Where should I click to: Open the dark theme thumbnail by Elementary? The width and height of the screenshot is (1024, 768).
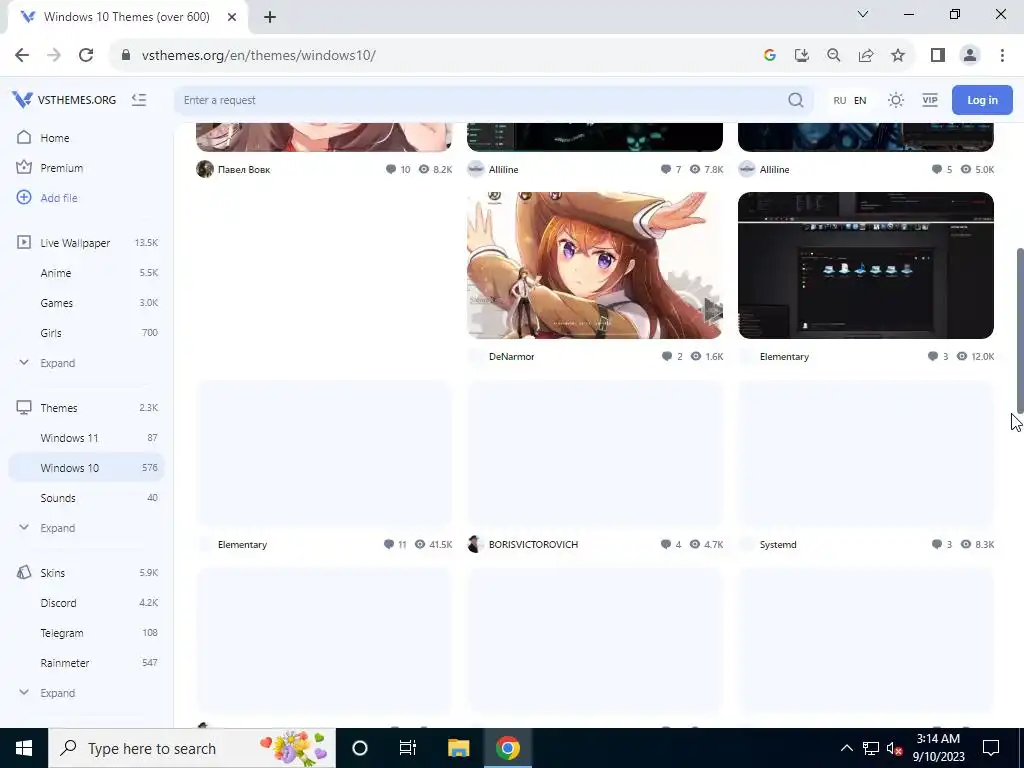(x=866, y=265)
